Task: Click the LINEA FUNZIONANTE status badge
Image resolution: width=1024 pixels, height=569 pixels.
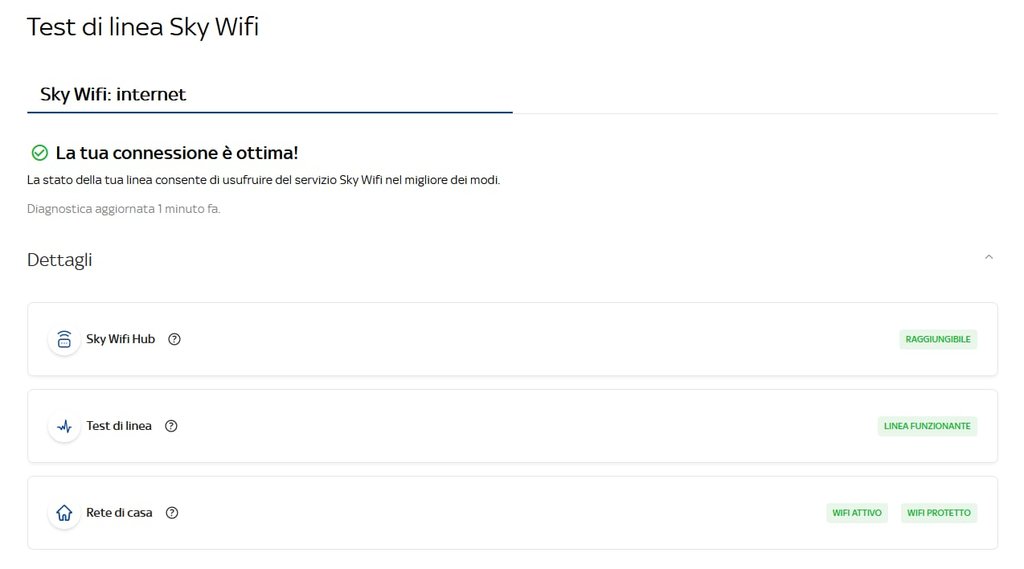Action: [x=927, y=426]
